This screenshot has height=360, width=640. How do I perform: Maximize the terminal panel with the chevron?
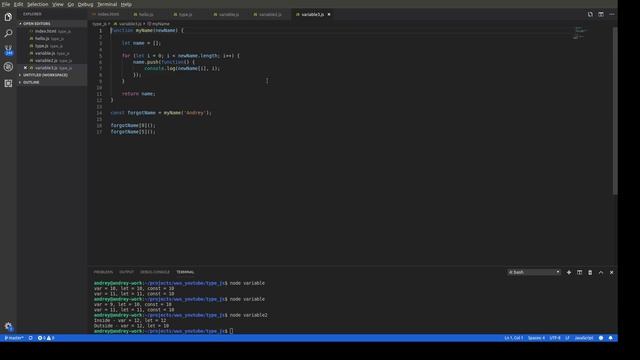point(601,272)
